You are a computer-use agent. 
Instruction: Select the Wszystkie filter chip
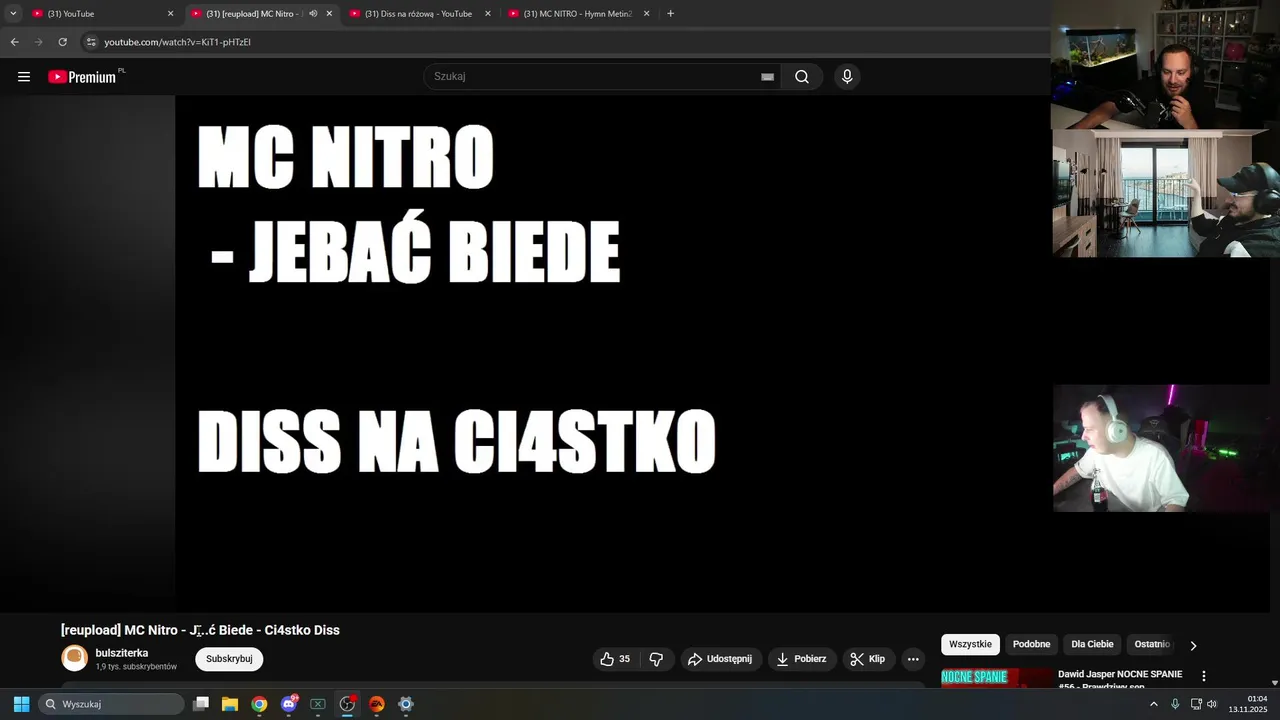pyautogui.click(x=970, y=645)
